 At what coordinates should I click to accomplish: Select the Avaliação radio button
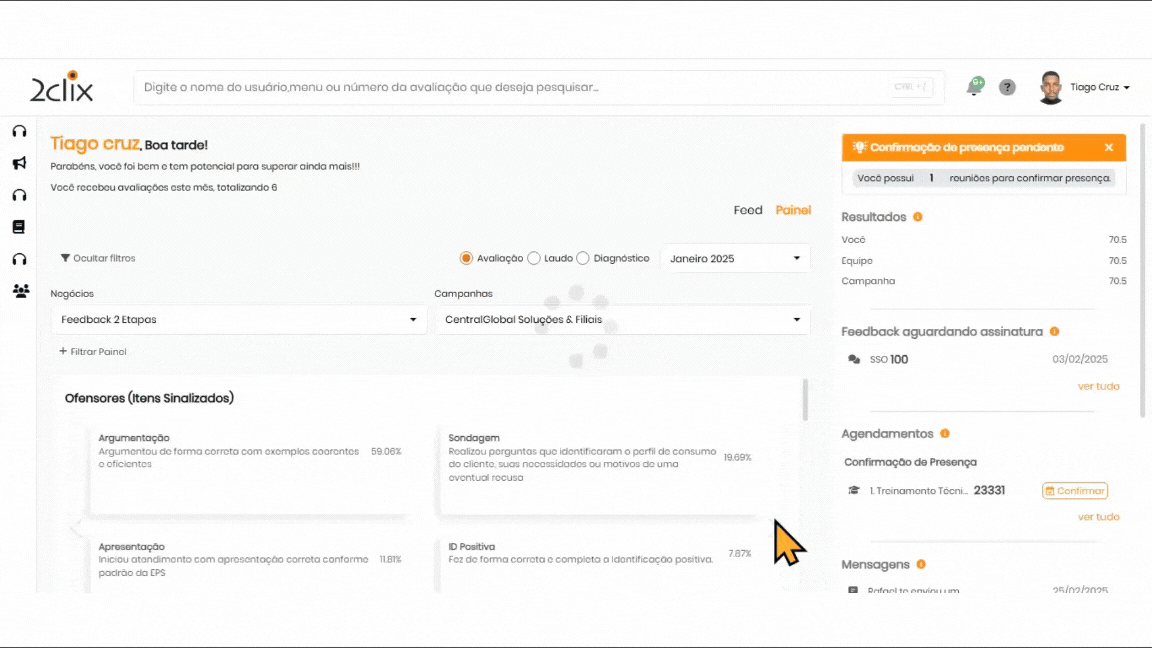tap(466, 258)
